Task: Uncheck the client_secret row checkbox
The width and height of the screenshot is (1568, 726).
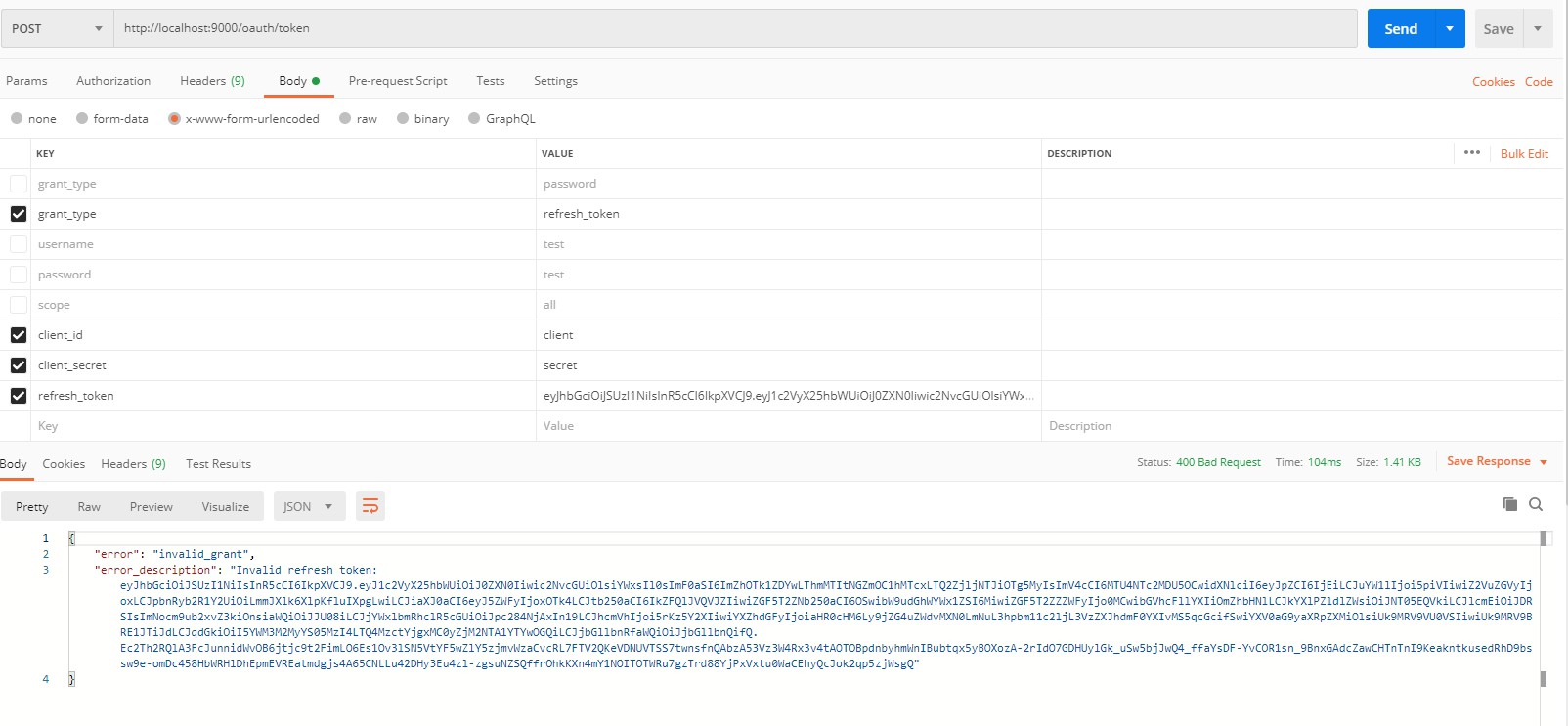Action: pyautogui.click(x=19, y=365)
